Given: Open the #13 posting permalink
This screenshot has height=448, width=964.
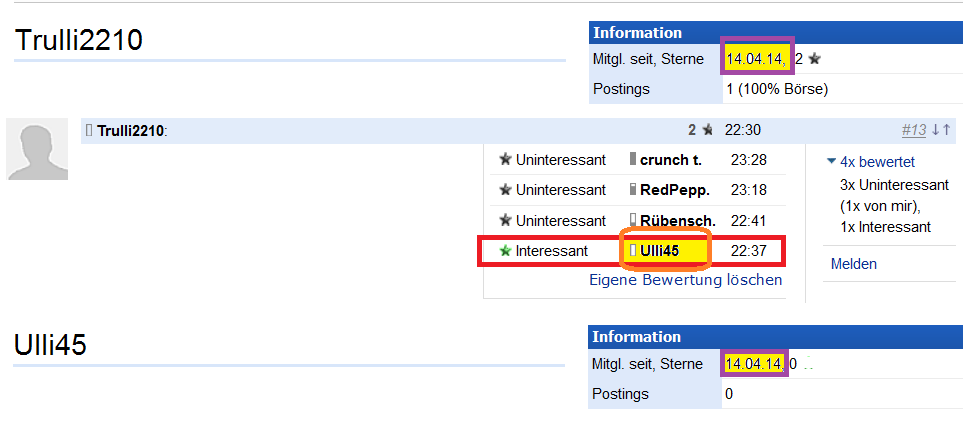Looking at the screenshot, I should tap(913, 130).
